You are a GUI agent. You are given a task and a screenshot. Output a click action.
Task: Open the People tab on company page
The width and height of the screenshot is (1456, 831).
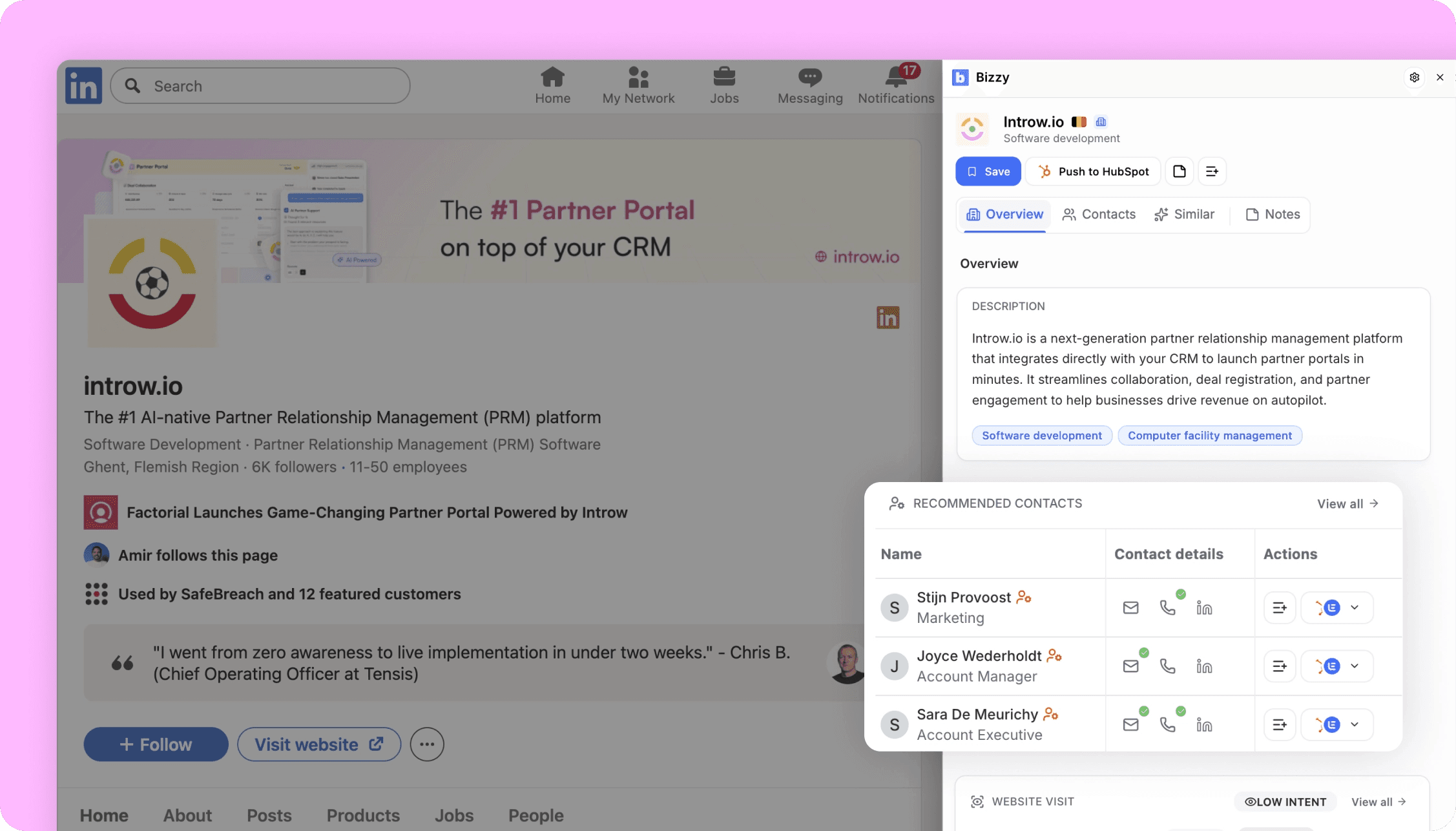(536, 815)
